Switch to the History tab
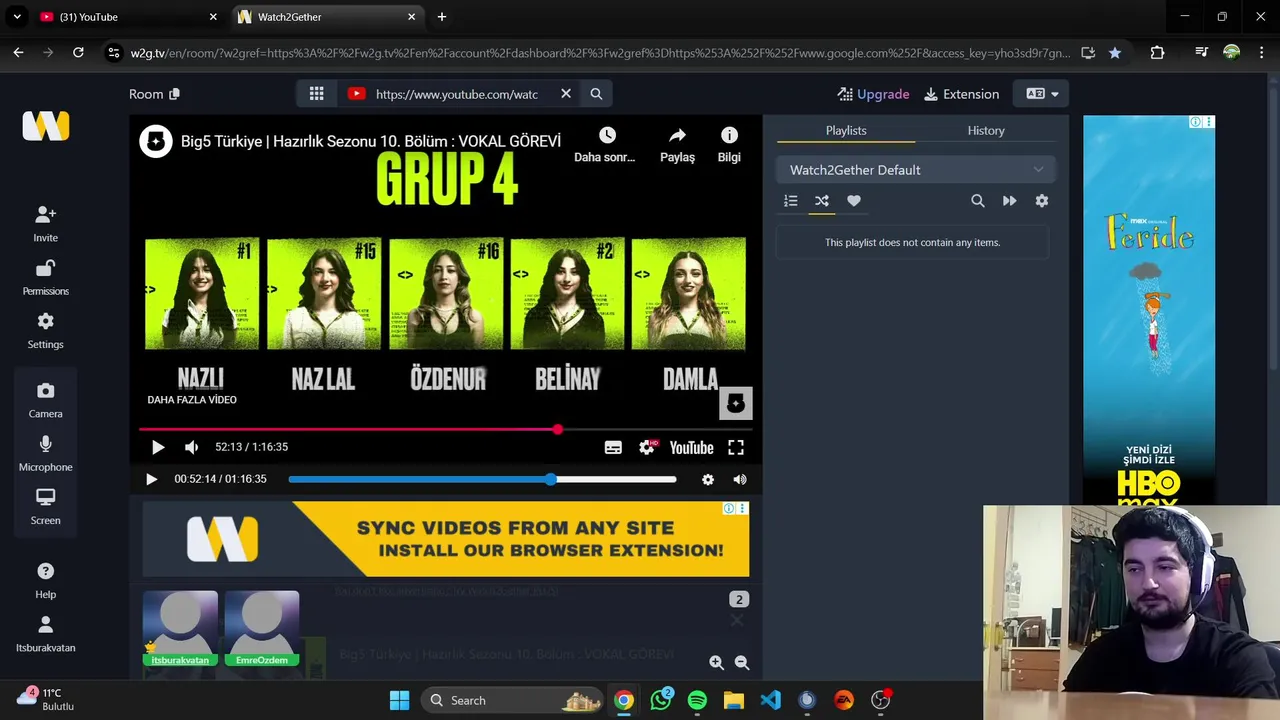 (x=986, y=131)
